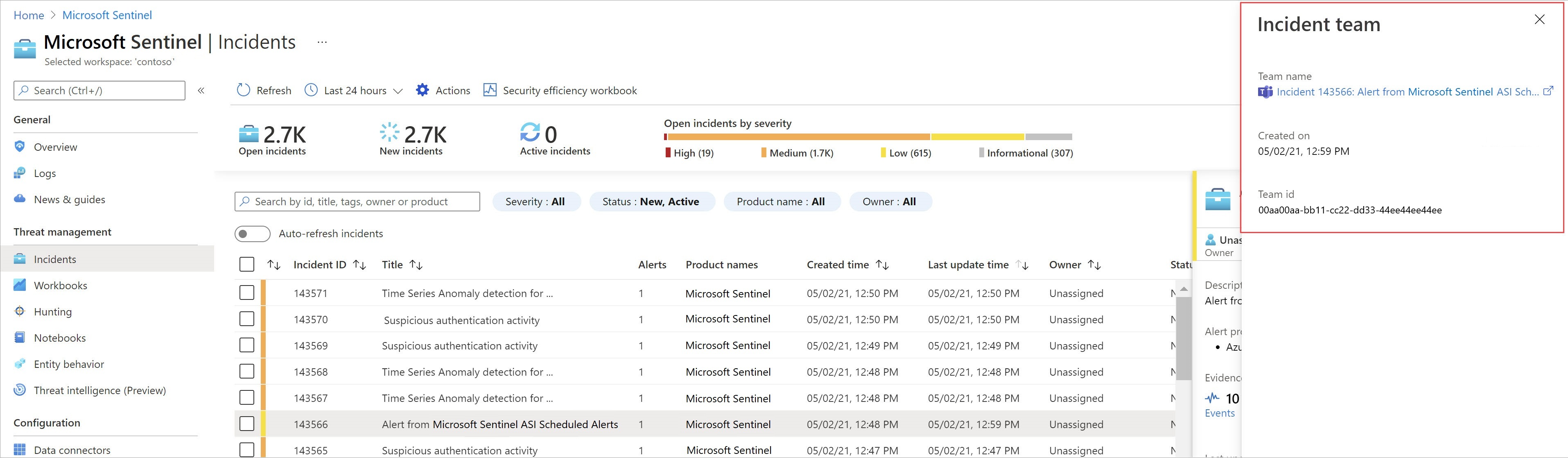The width and height of the screenshot is (1568, 458).
Task: Click the Logs icon in sidebar
Action: coord(20,173)
